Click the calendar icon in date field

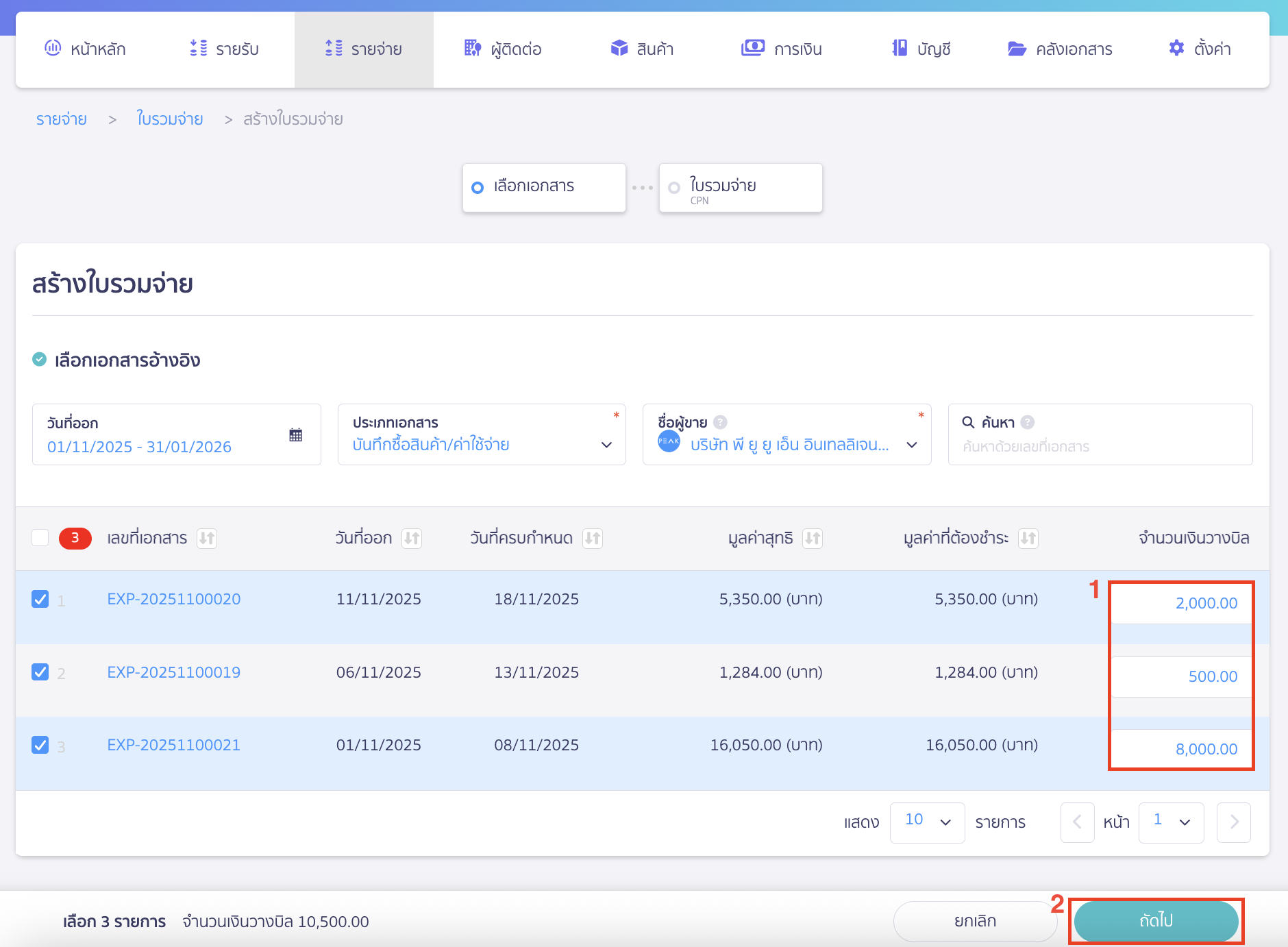point(295,435)
